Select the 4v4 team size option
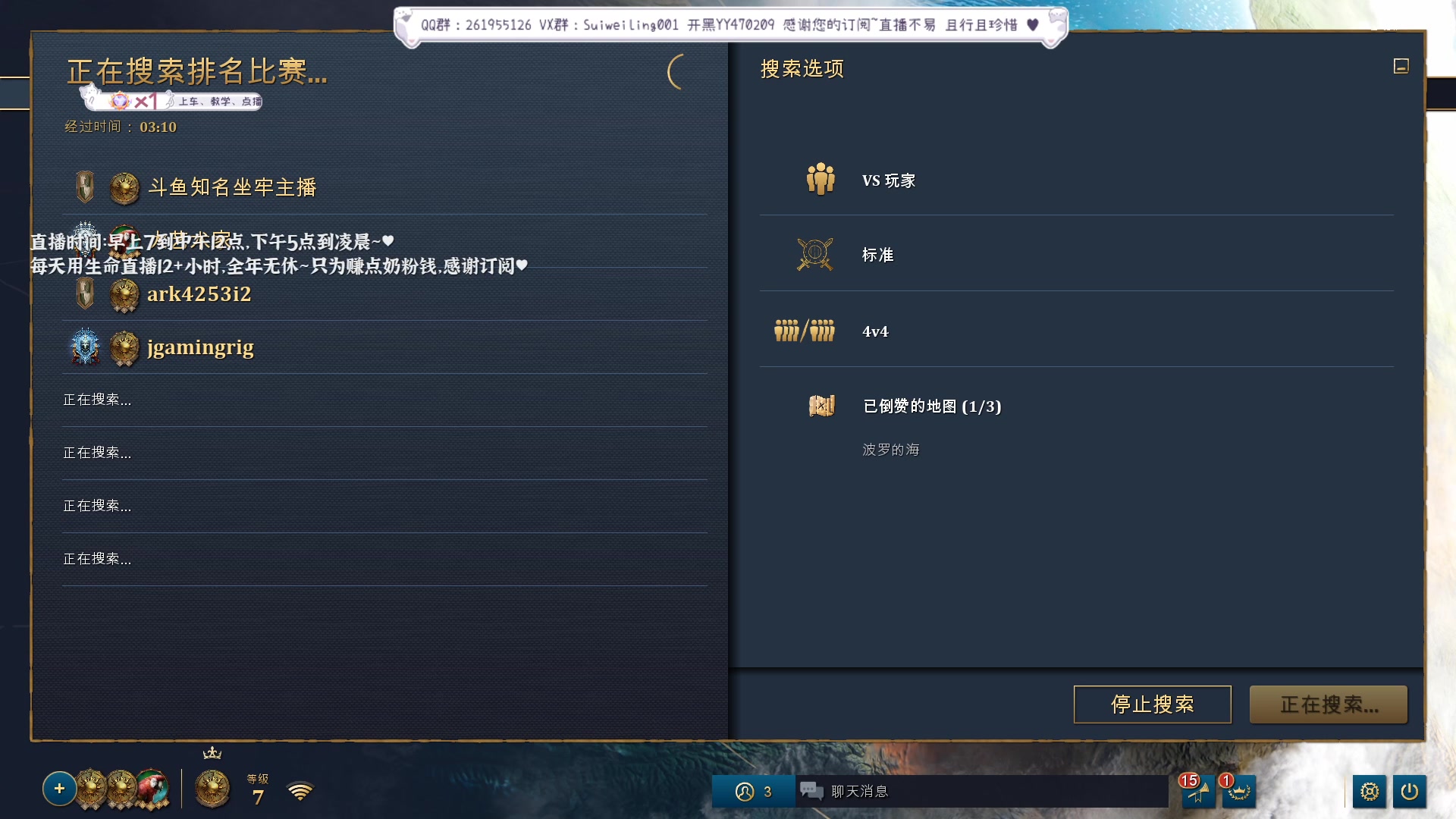The image size is (1456, 819). [1076, 331]
